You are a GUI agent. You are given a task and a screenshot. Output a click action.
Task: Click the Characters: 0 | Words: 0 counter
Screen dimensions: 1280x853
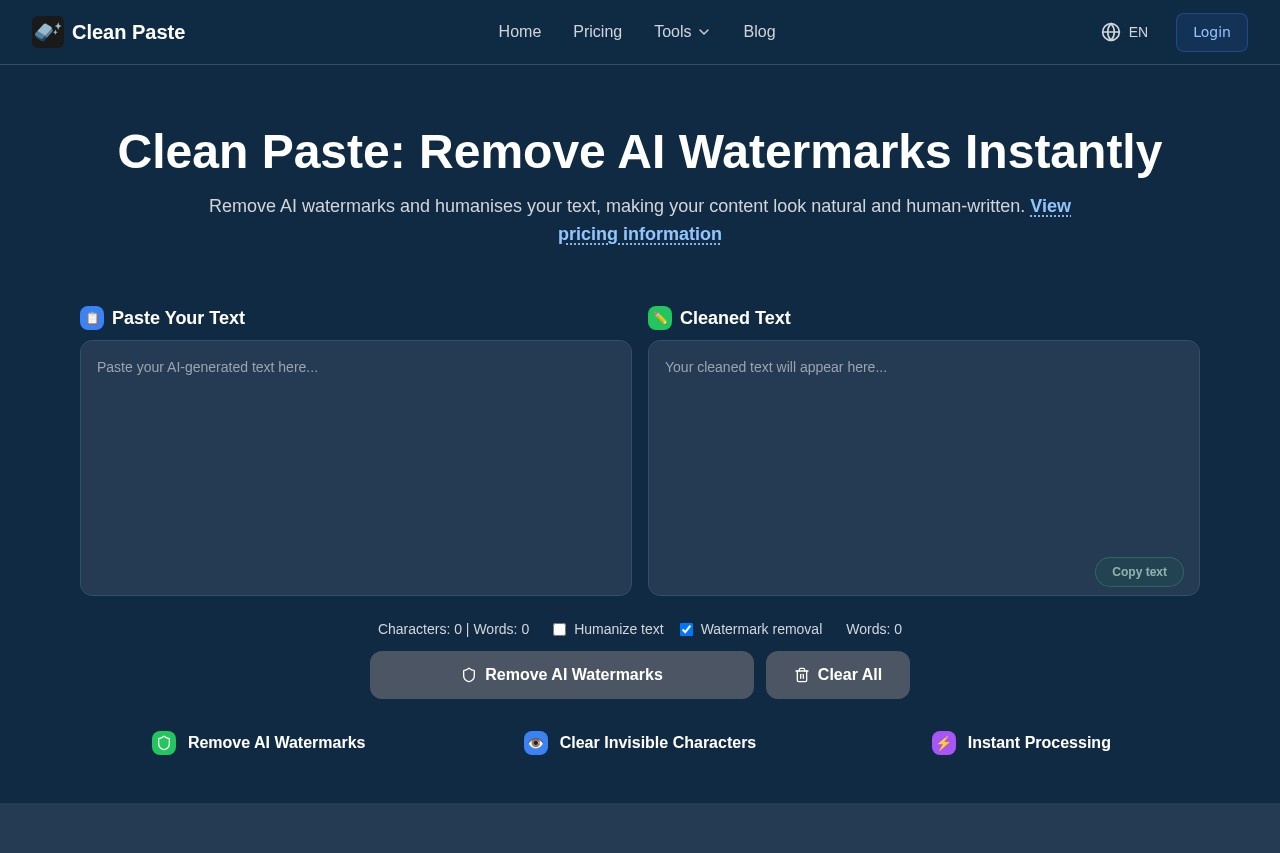[453, 629]
